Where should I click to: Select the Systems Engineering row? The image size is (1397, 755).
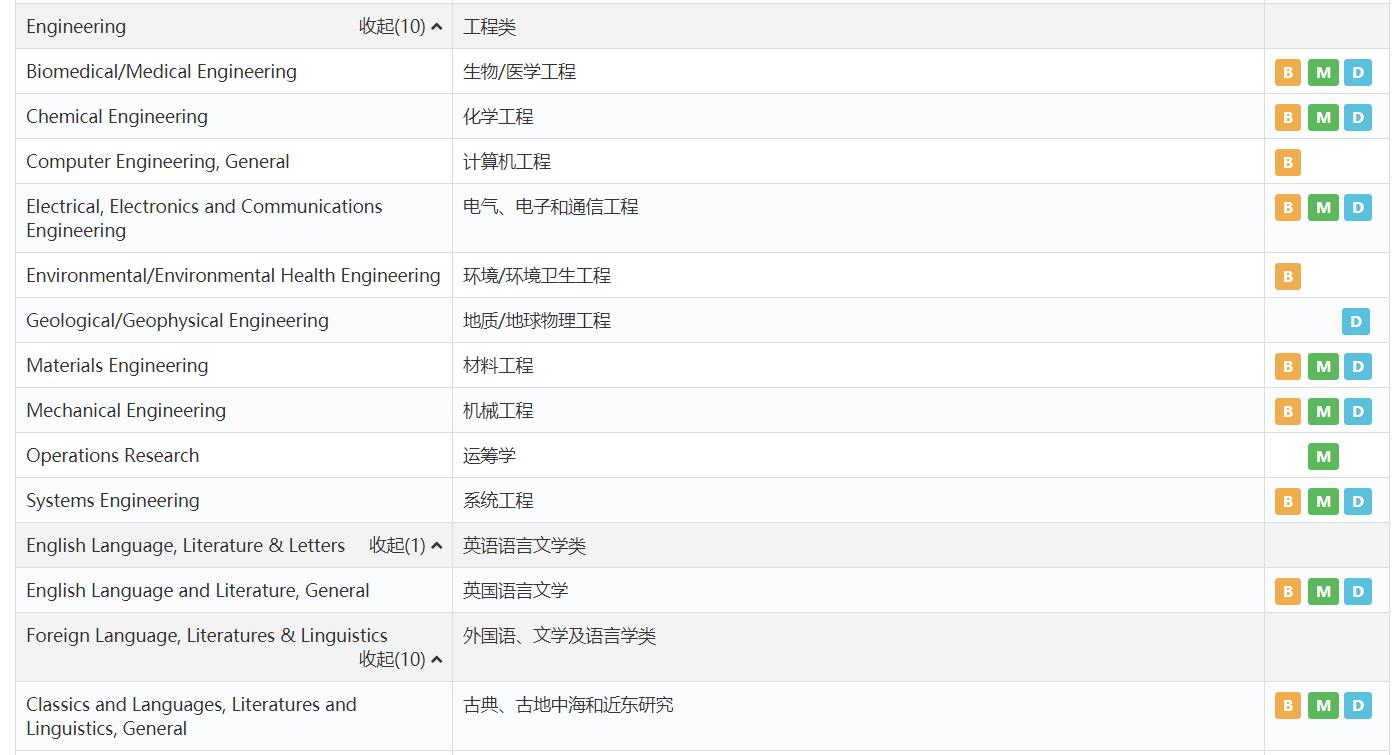(x=113, y=501)
